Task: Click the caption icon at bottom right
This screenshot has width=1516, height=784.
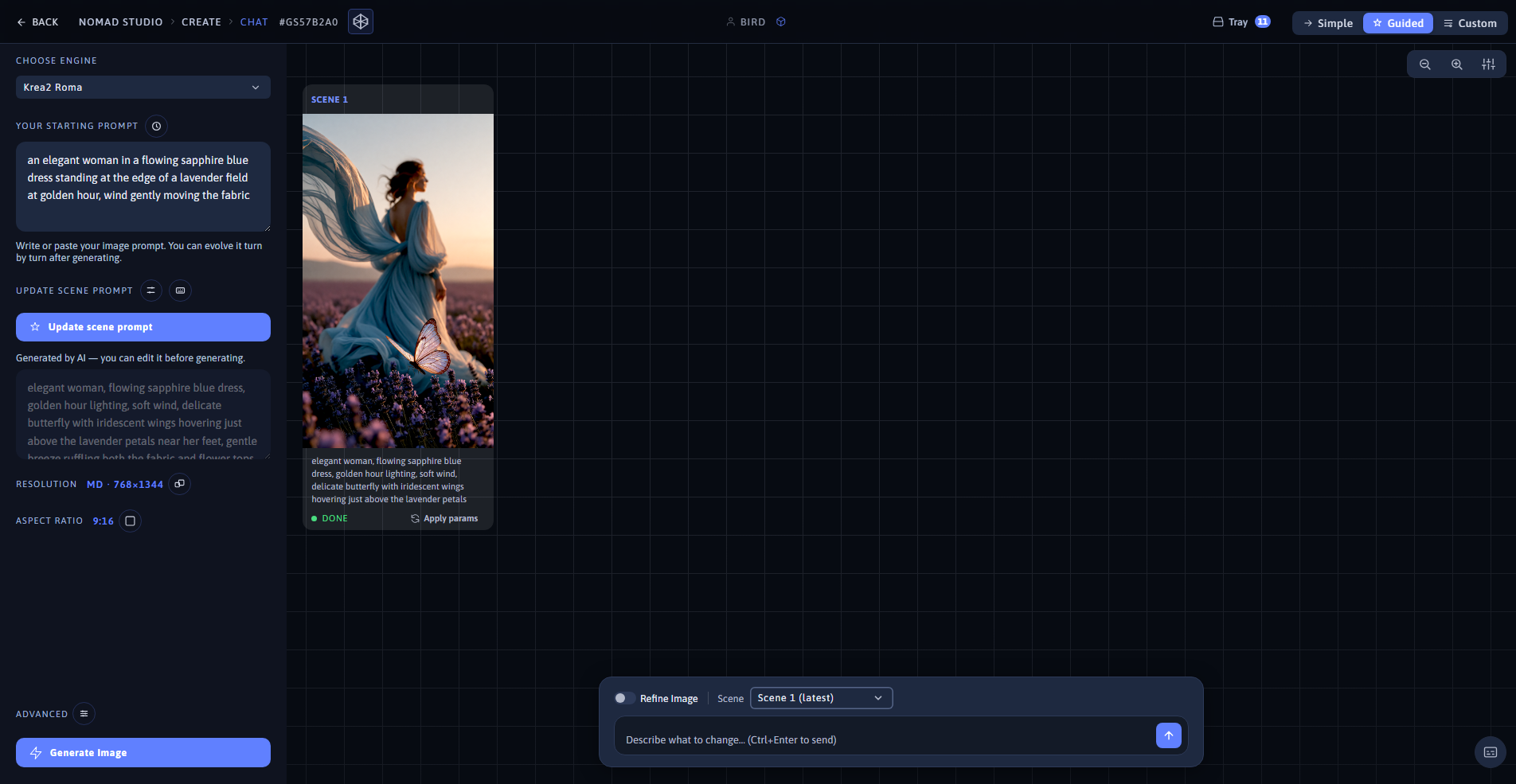Action: [x=1491, y=752]
